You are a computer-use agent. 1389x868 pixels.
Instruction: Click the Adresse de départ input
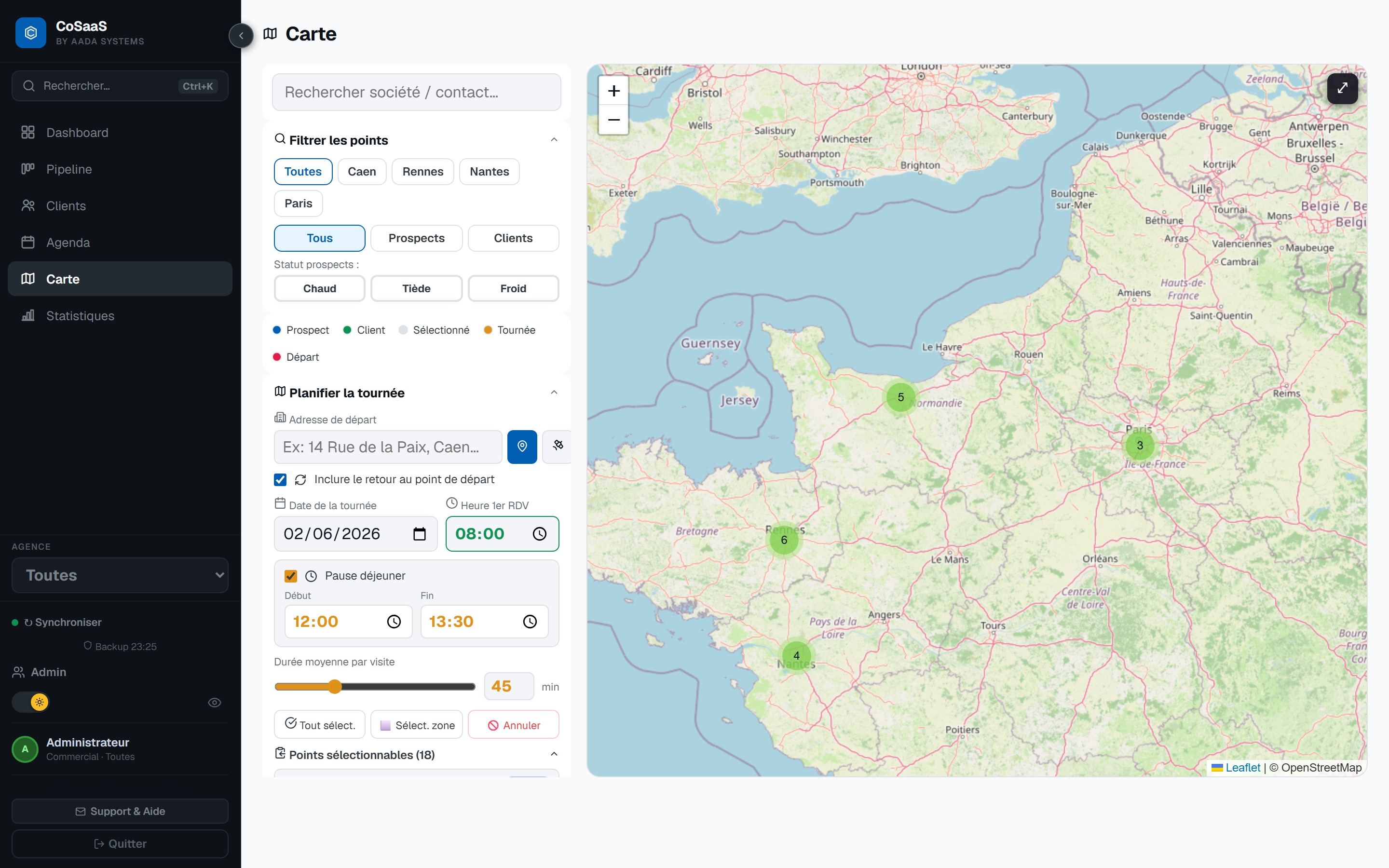pyautogui.click(x=388, y=447)
